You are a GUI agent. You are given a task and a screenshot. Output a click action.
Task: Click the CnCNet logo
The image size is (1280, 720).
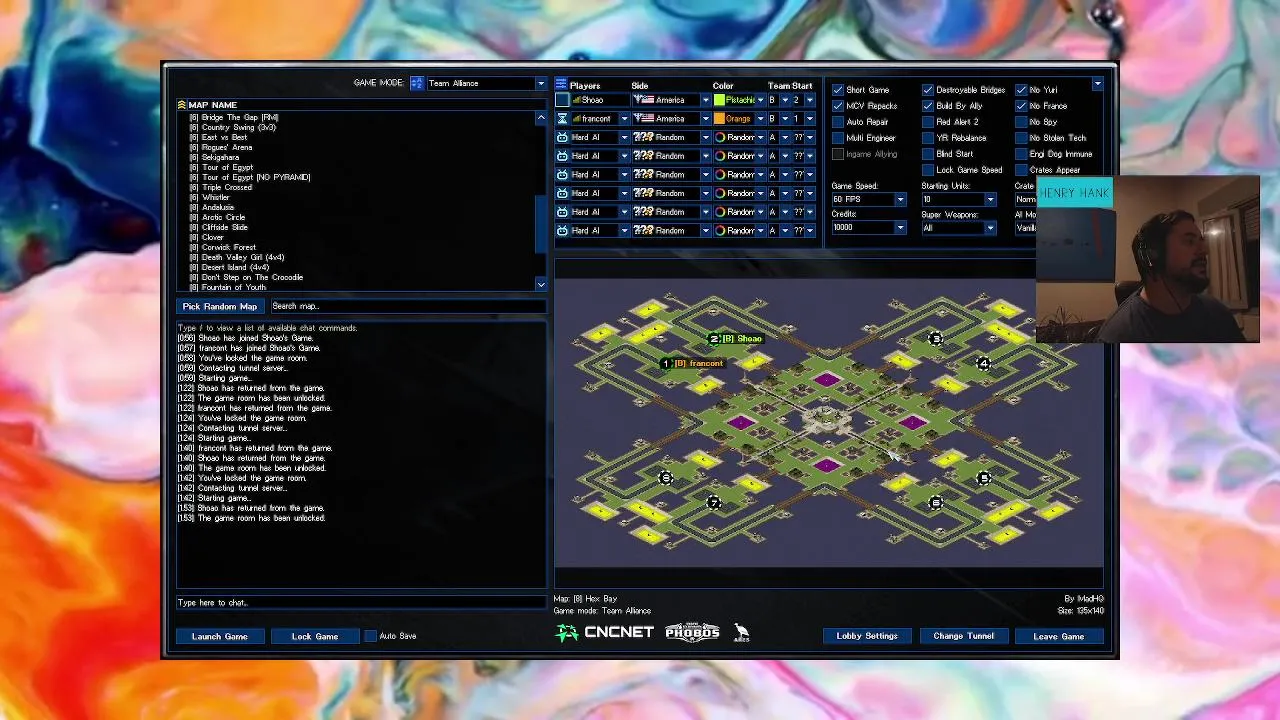(605, 632)
